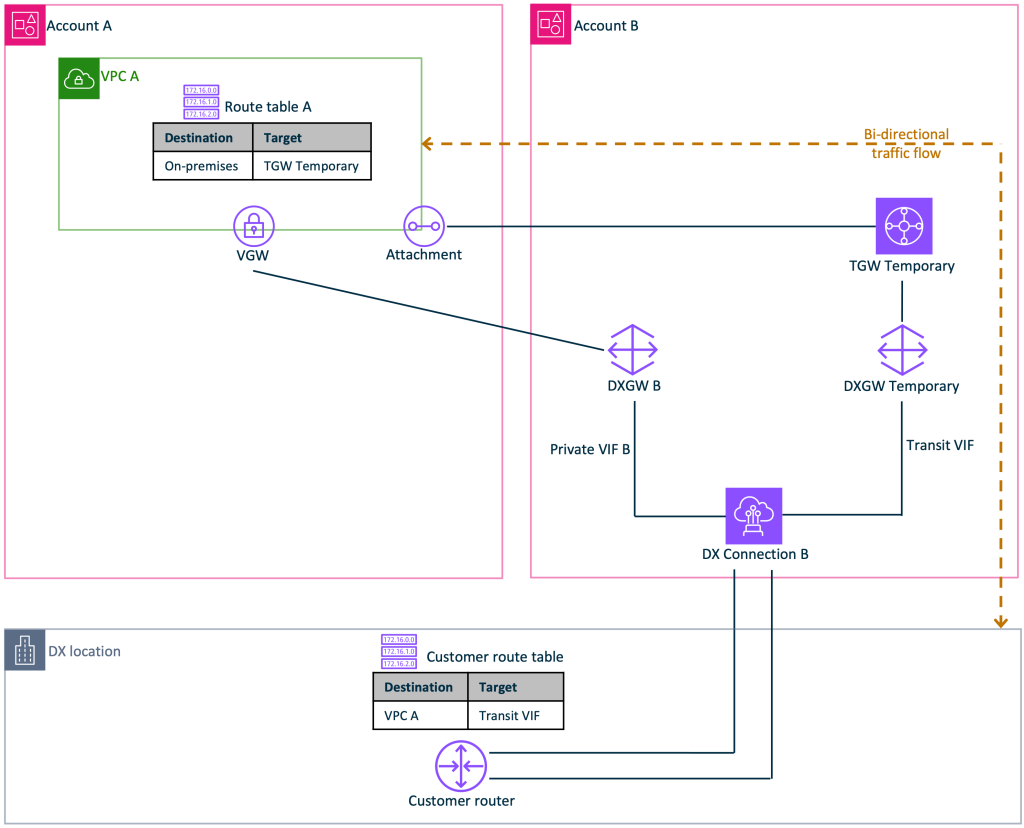The width and height of the screenshot is (1024, 828).
Task: Click the Customer route table icon
Action: 399,651
